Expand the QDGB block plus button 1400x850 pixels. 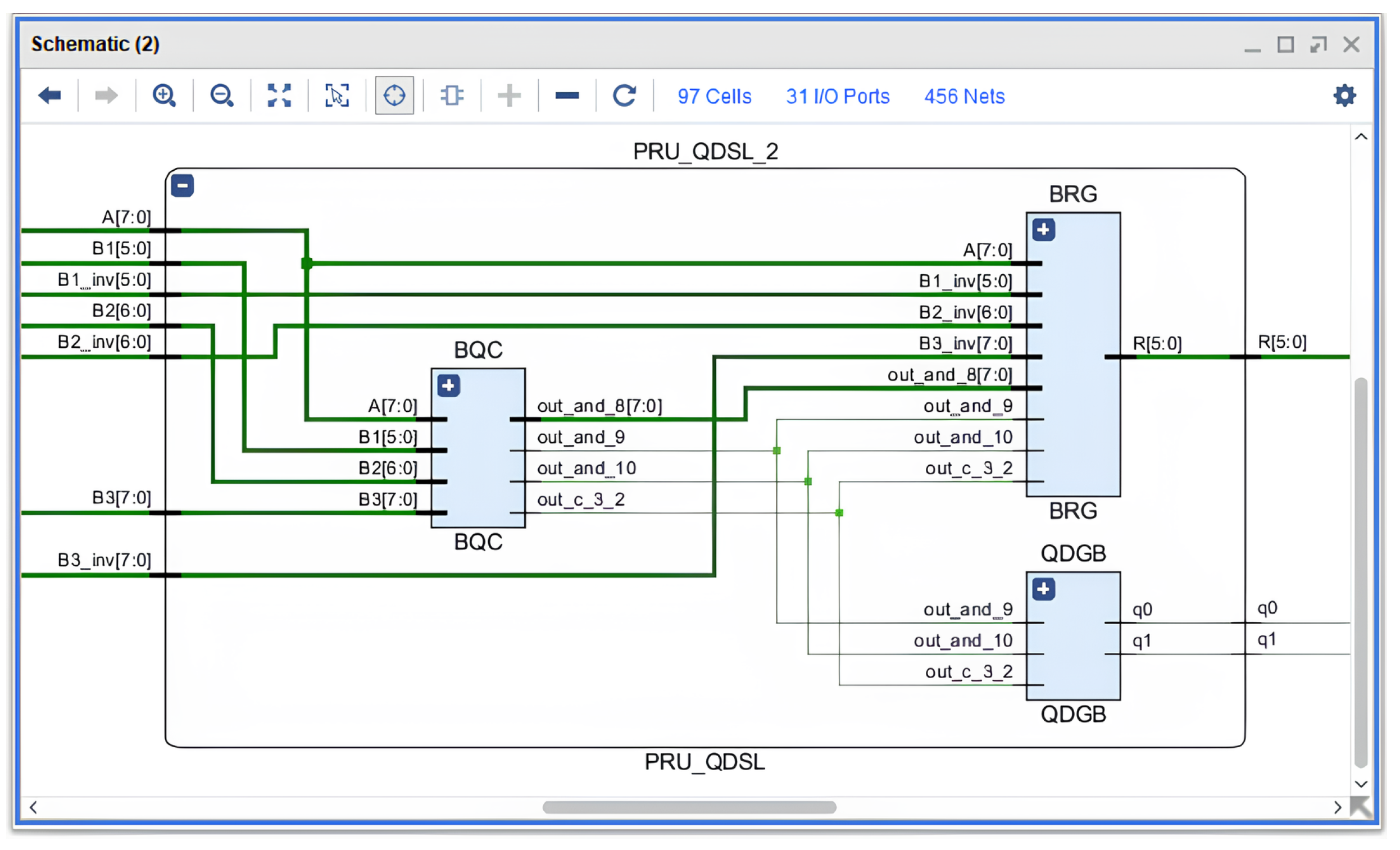pos(1043,589)
